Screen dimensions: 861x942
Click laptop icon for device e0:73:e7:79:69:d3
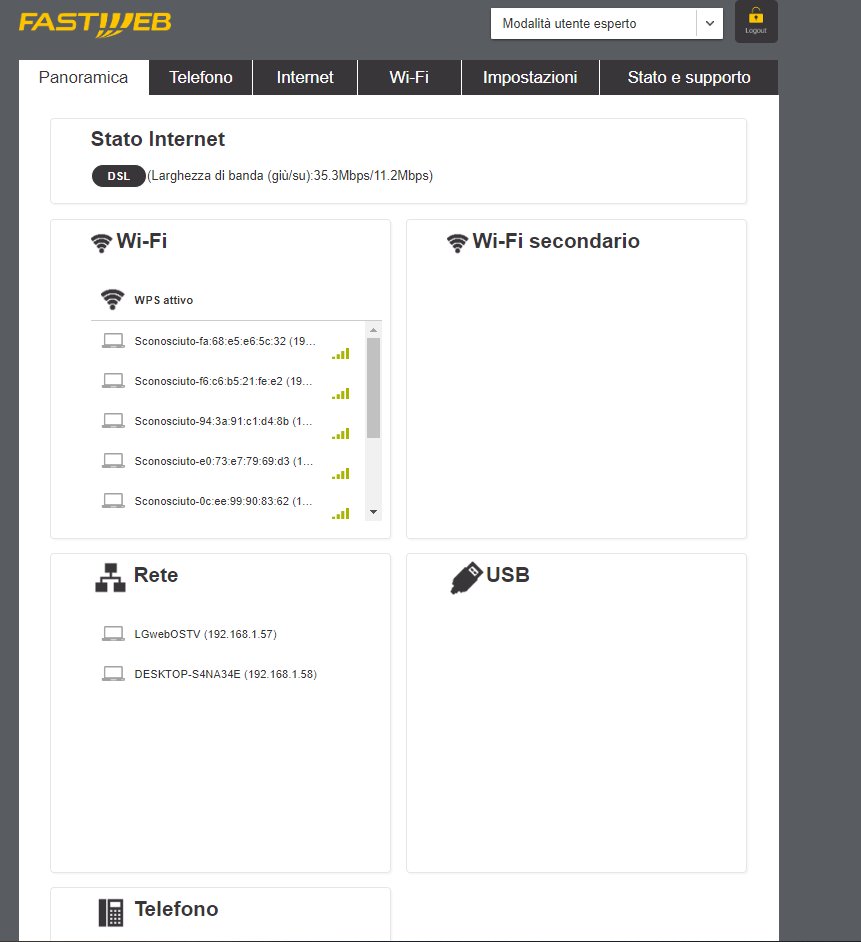113,461
